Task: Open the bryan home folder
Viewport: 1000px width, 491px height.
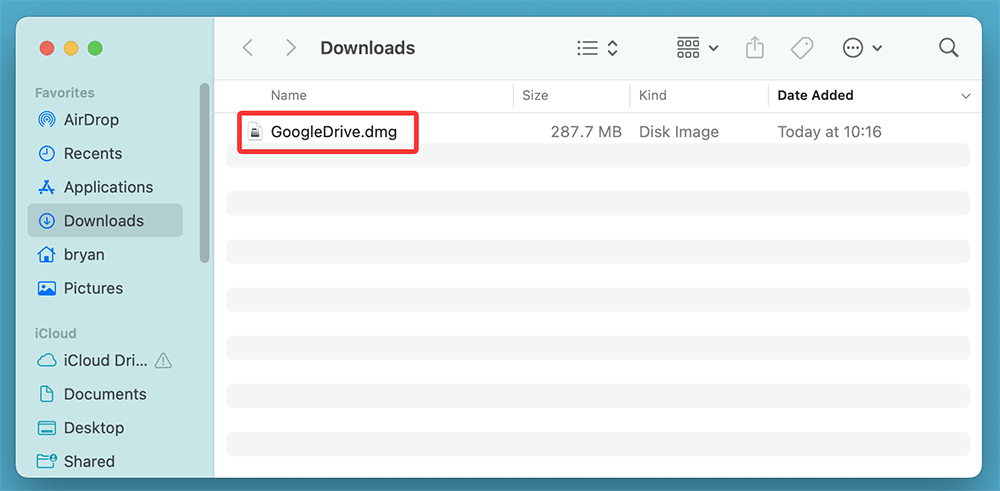Action: (x=105, y=254)
